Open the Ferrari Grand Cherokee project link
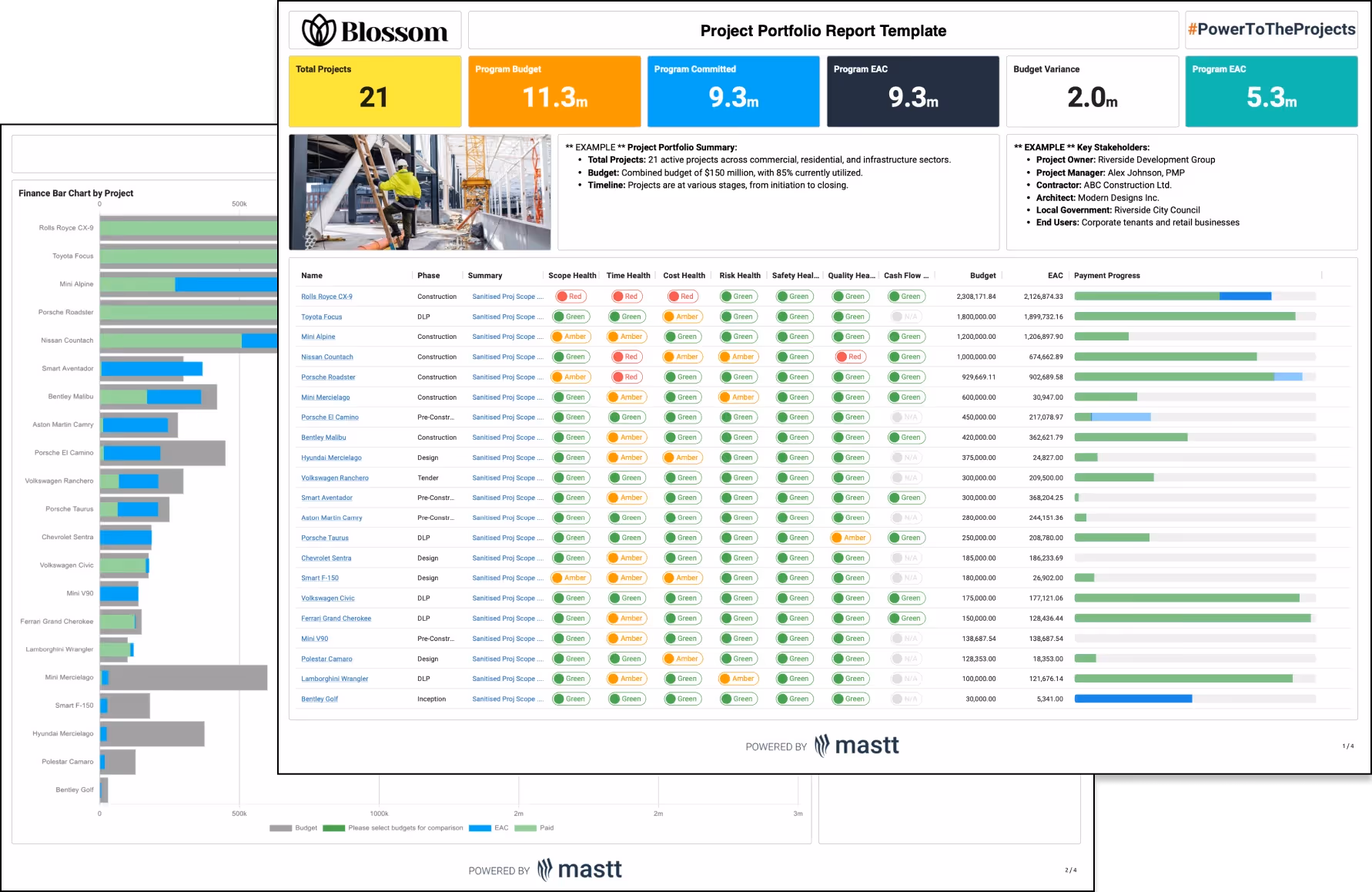The image size is (1372, 892). [x=336, y=619]
